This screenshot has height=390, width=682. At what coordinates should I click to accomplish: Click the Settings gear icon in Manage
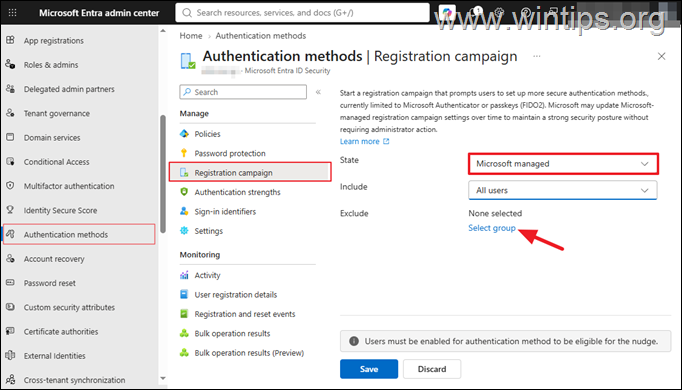pos(184,231)
